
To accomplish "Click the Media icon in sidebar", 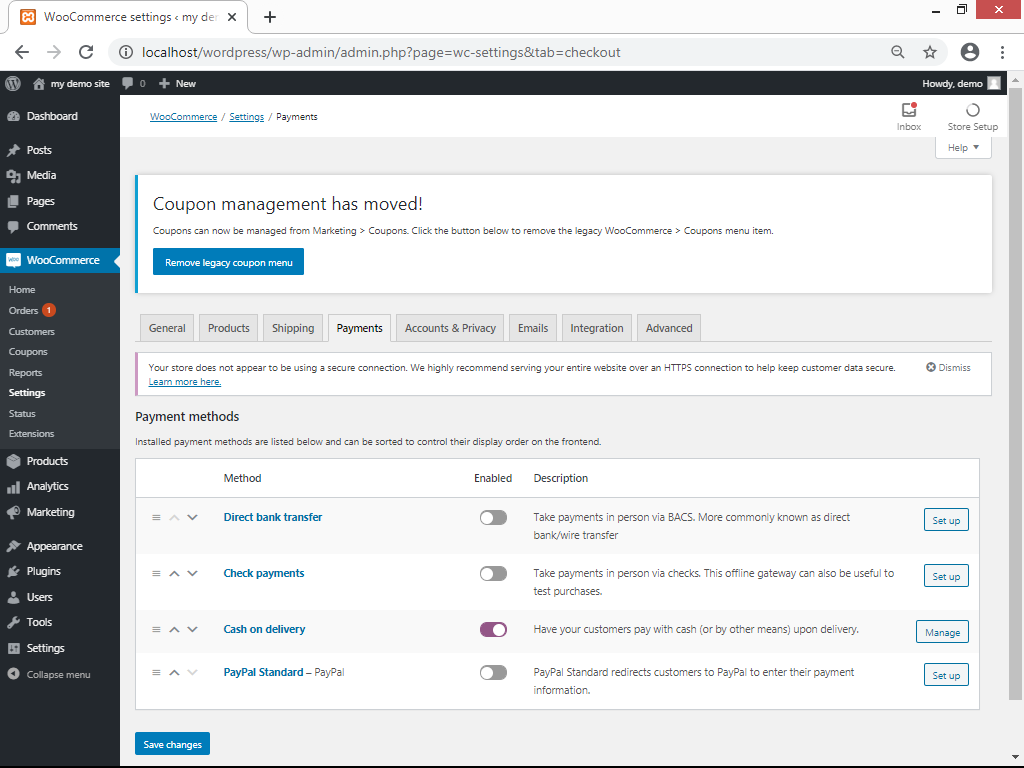I will [x=14, y=176].
